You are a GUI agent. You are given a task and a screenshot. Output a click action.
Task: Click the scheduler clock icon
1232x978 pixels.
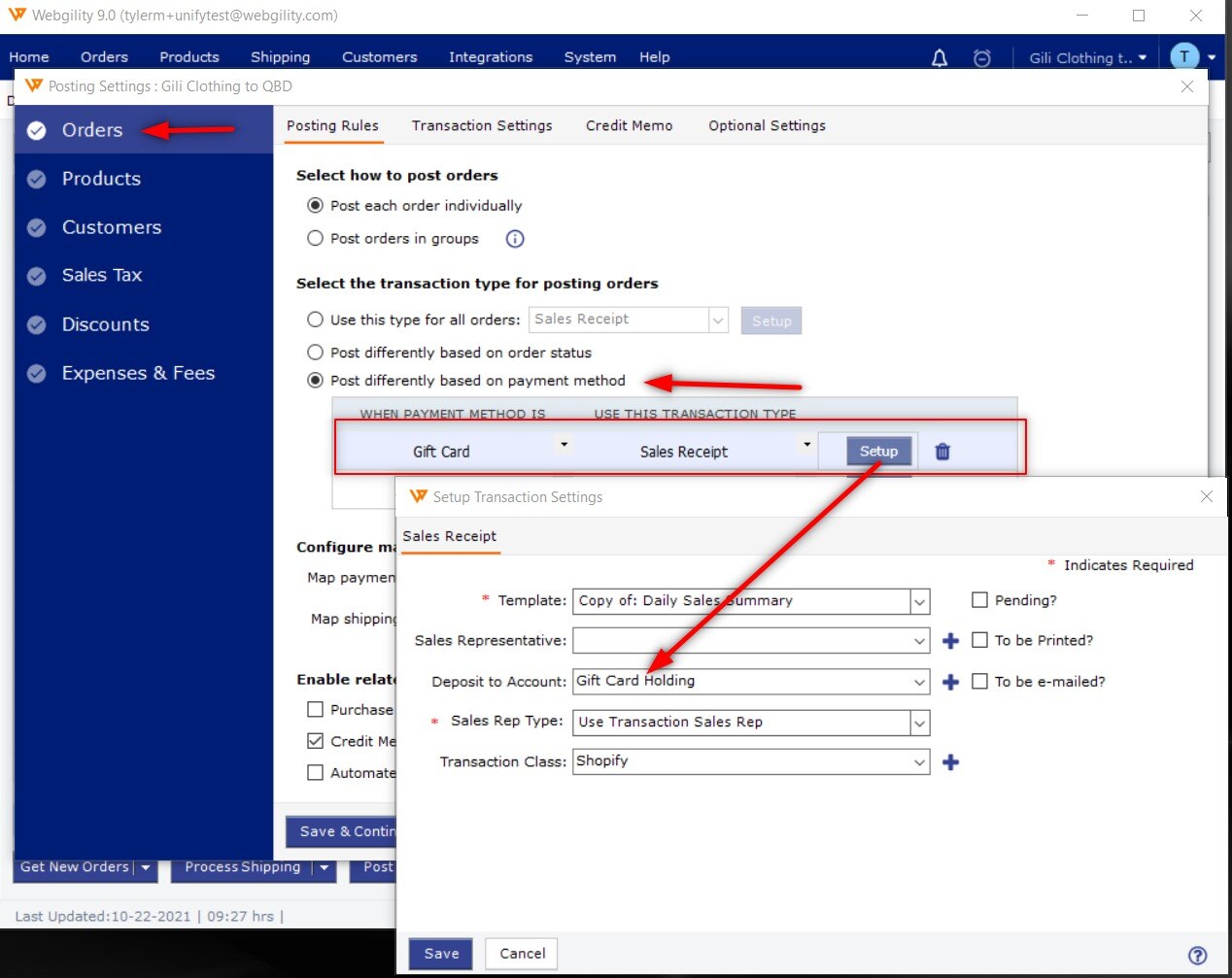(x=982, y=58)
